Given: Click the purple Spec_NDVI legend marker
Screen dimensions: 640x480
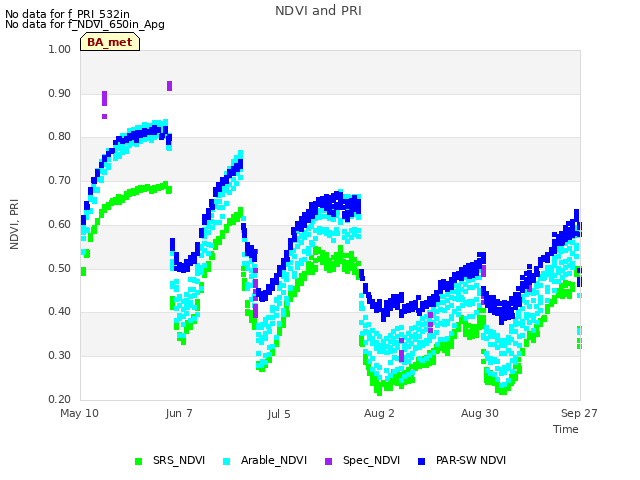Looking at the screenshot, I should [x=329, y=461].
